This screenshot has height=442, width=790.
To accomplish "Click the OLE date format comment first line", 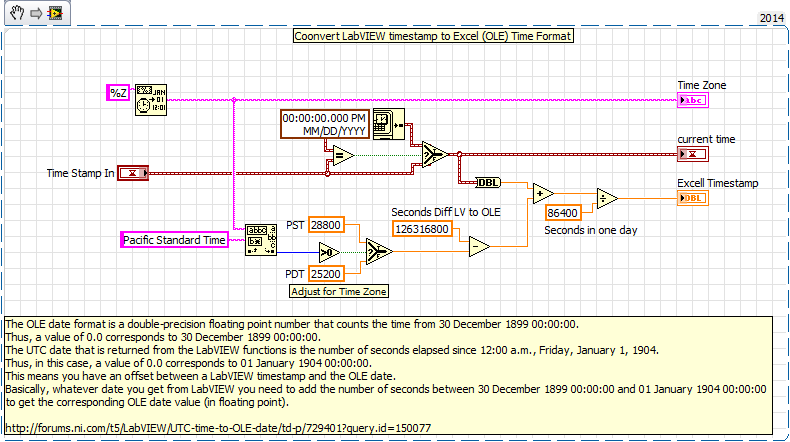I will coord(292,324).
